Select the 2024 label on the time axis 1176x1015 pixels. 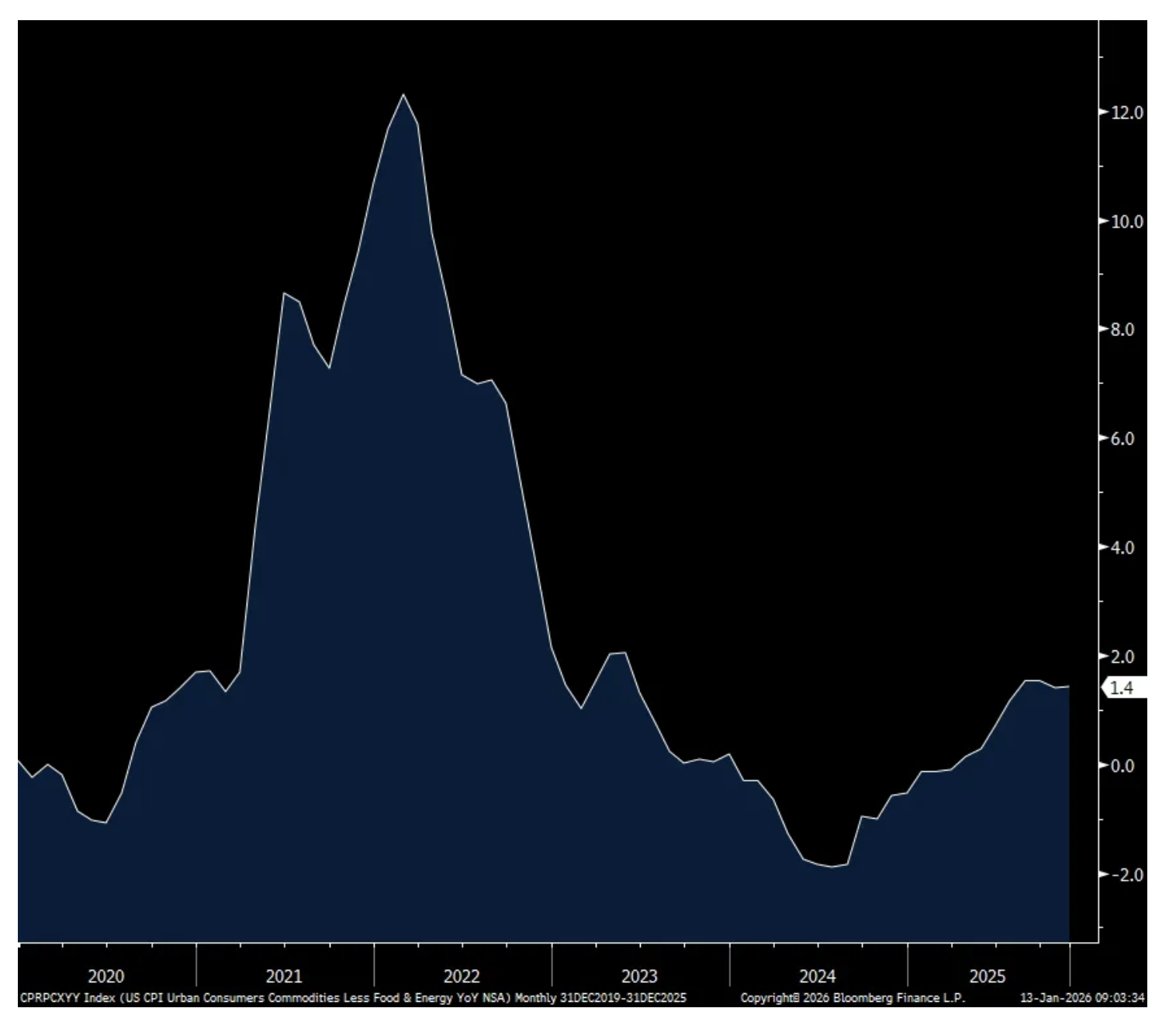[818, 976]
